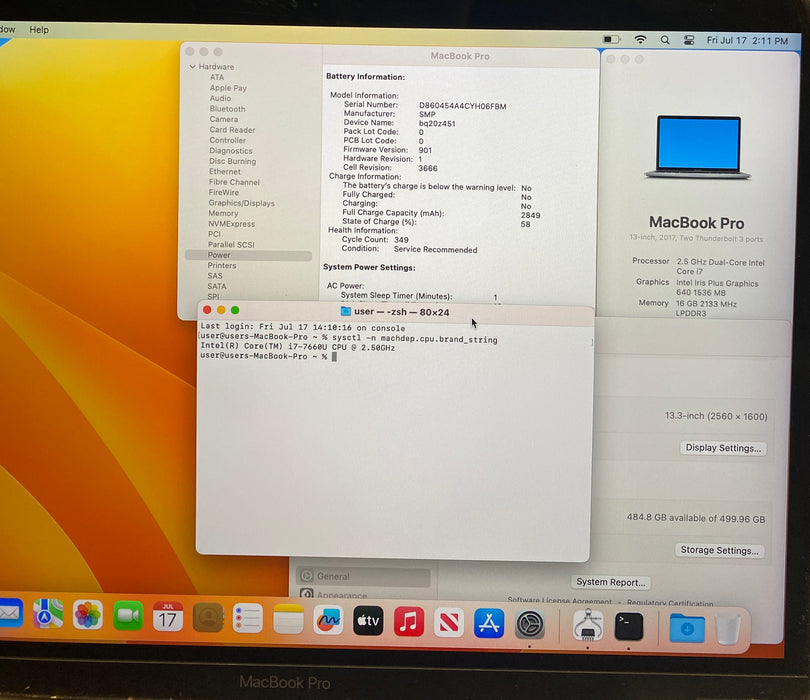Click the MacBook Pro laptop image
The width and height of the screenshot is (810, 700).
(x=698, y=147)
